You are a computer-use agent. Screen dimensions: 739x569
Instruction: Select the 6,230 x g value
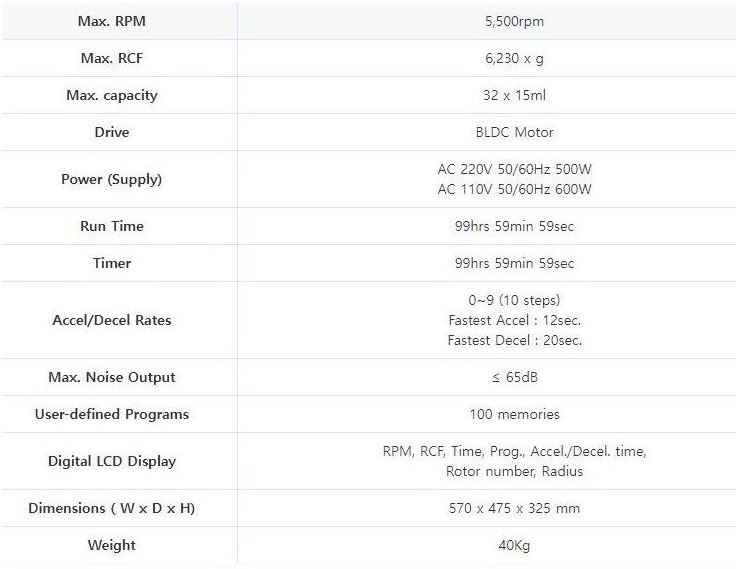(x=514, y=58)
